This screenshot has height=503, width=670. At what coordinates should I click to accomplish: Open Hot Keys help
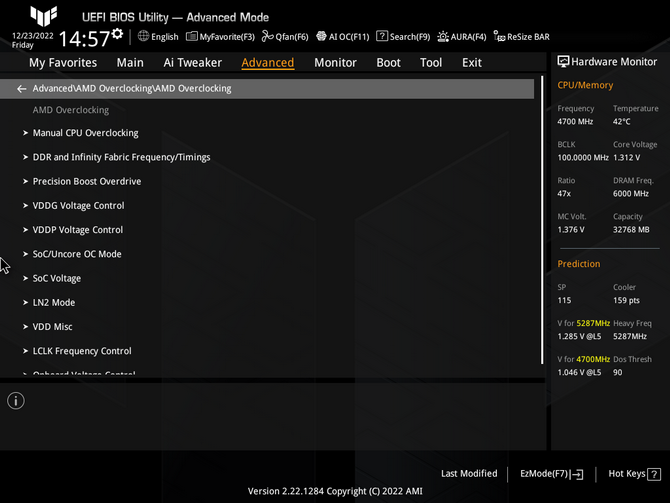pos(634,474)
